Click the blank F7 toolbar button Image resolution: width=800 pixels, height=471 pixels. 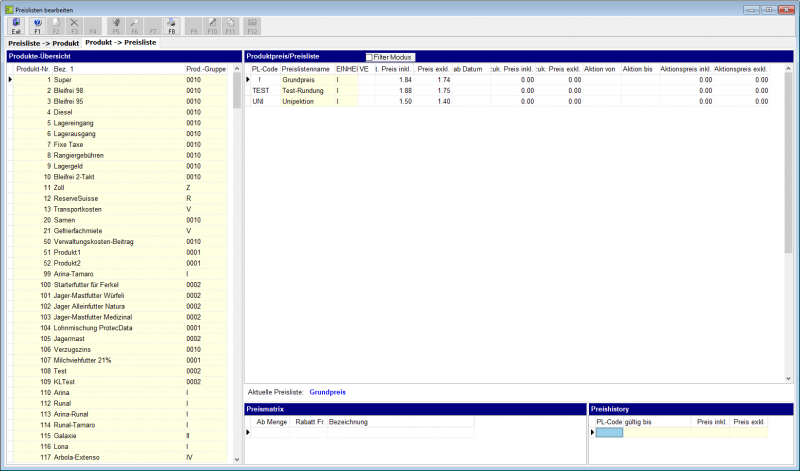[x=153, y=26]
